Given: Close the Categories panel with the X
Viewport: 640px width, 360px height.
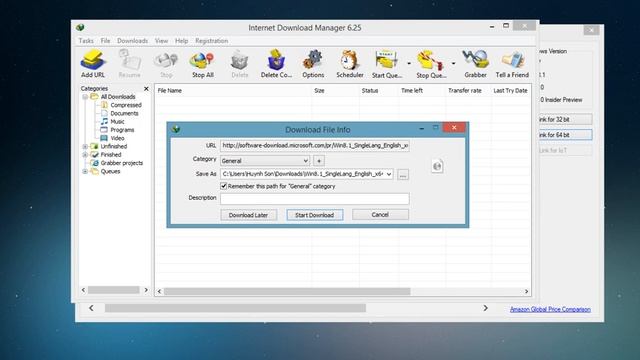Looking at the screenshot, I should 146,88.
